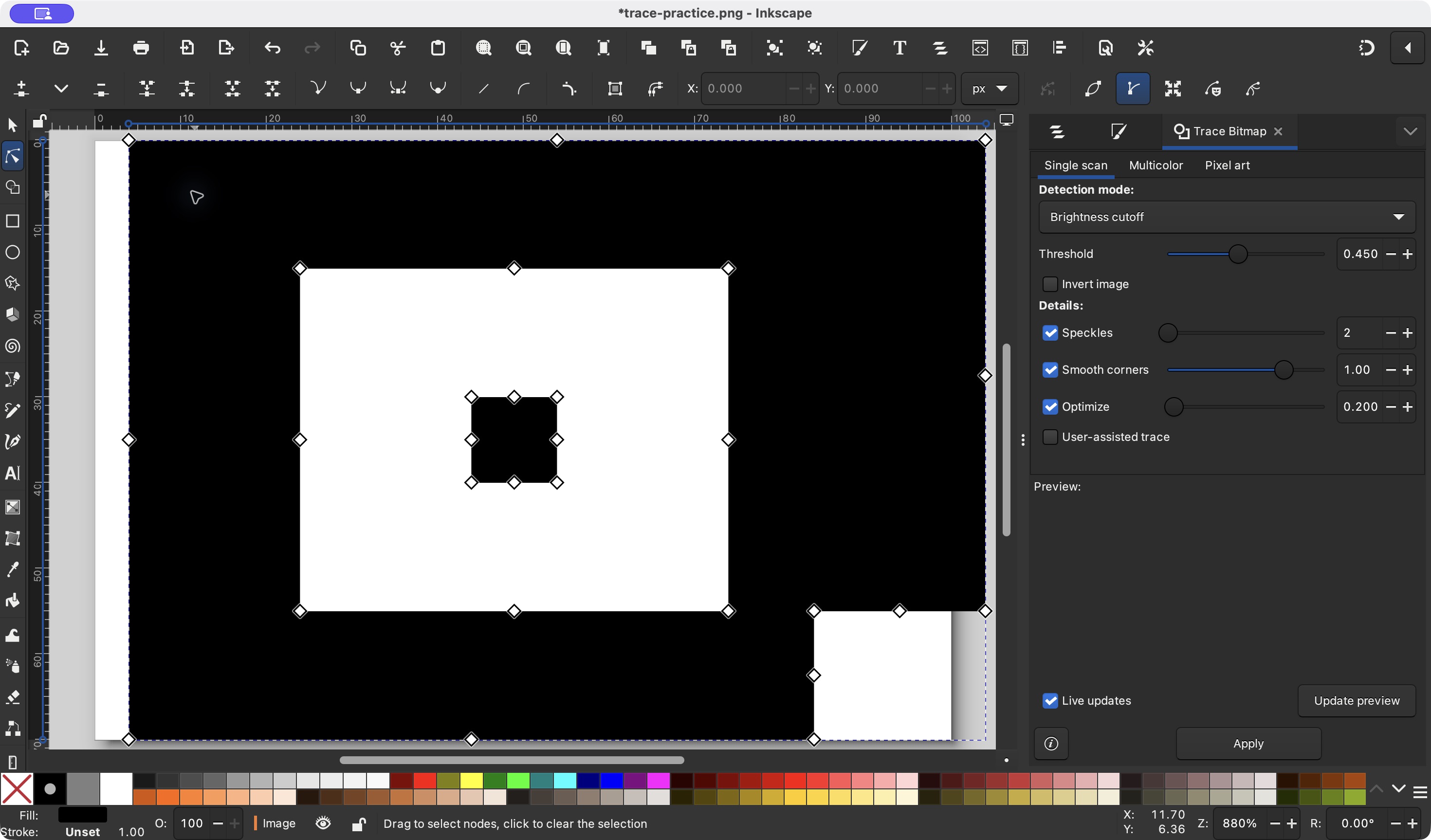Click the Undo arrow icon
This screenshot has width=1431, height=840.
[x=273, y=48]
